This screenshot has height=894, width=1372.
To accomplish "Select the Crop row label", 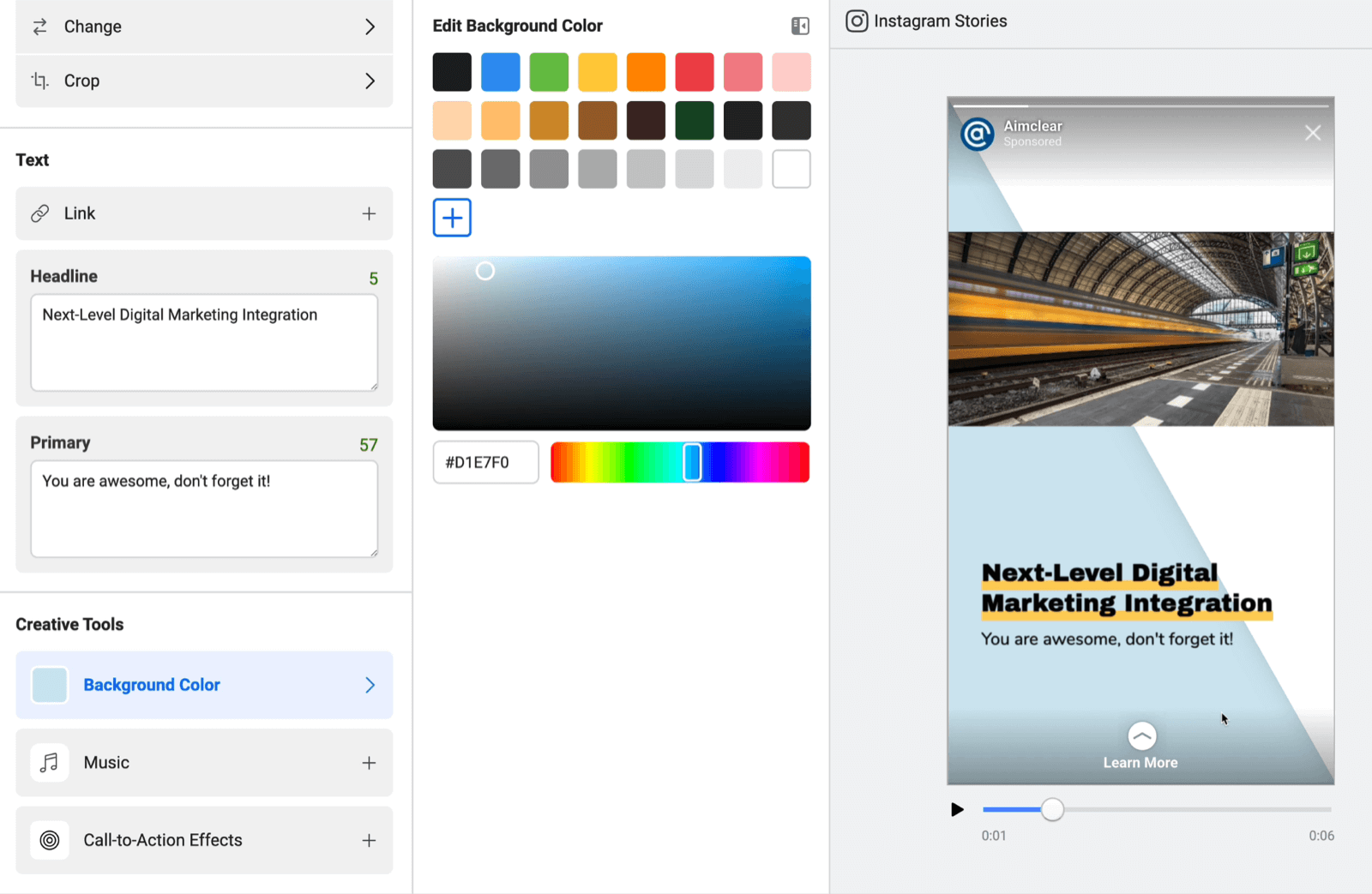I will click(x=81, y=81).
